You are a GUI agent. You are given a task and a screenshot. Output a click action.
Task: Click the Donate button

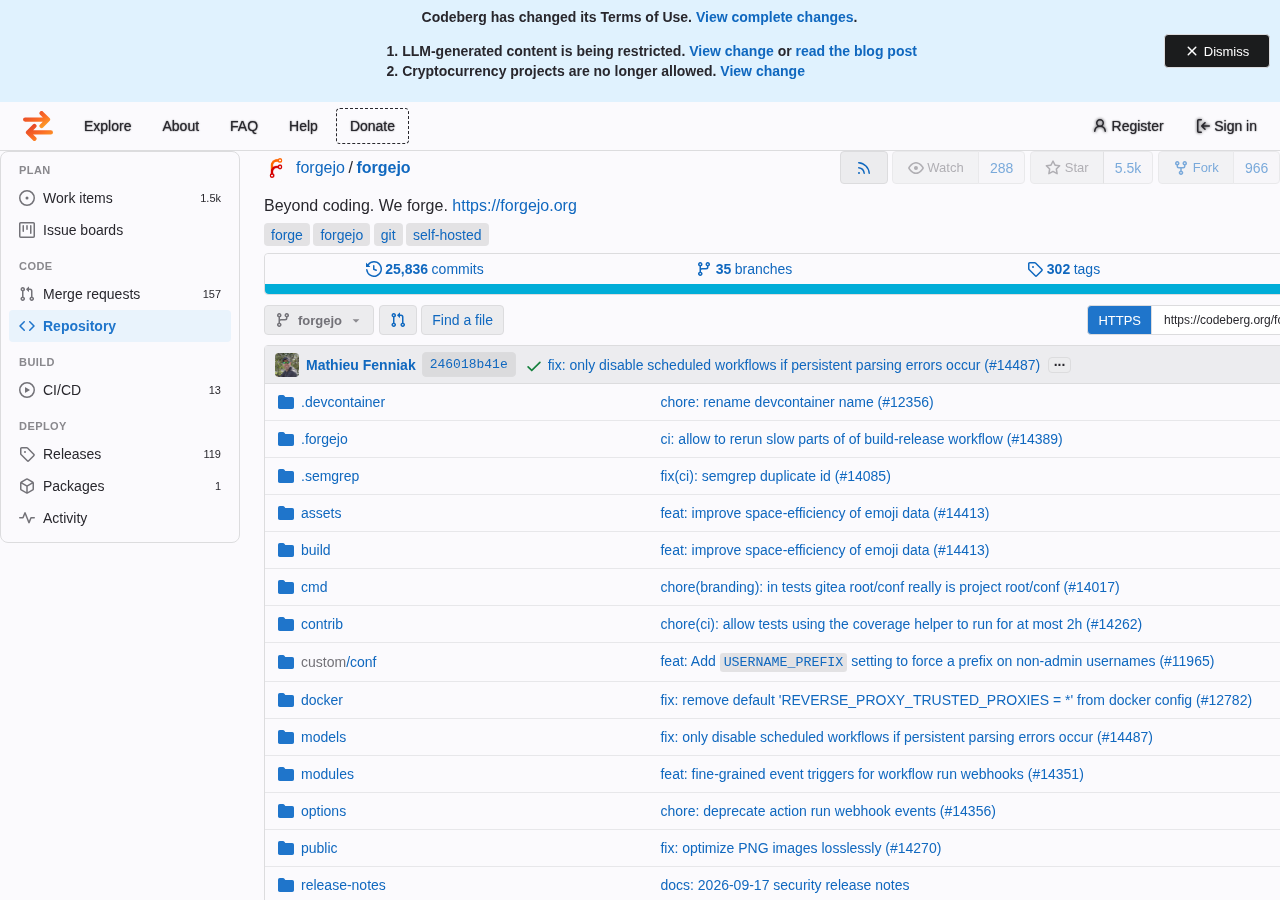(x=372, y=126)
